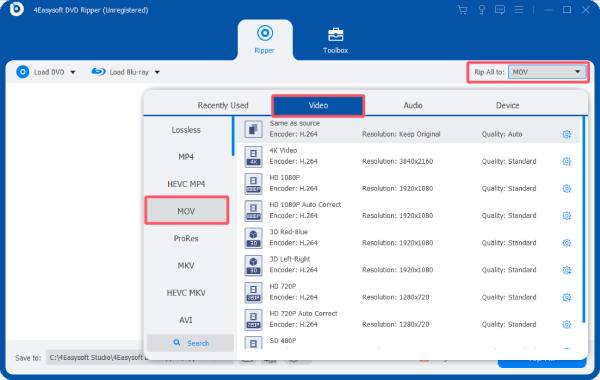Click the 3D Left-Right preset icon
This screenshot has width=600, height=380.
253,265
